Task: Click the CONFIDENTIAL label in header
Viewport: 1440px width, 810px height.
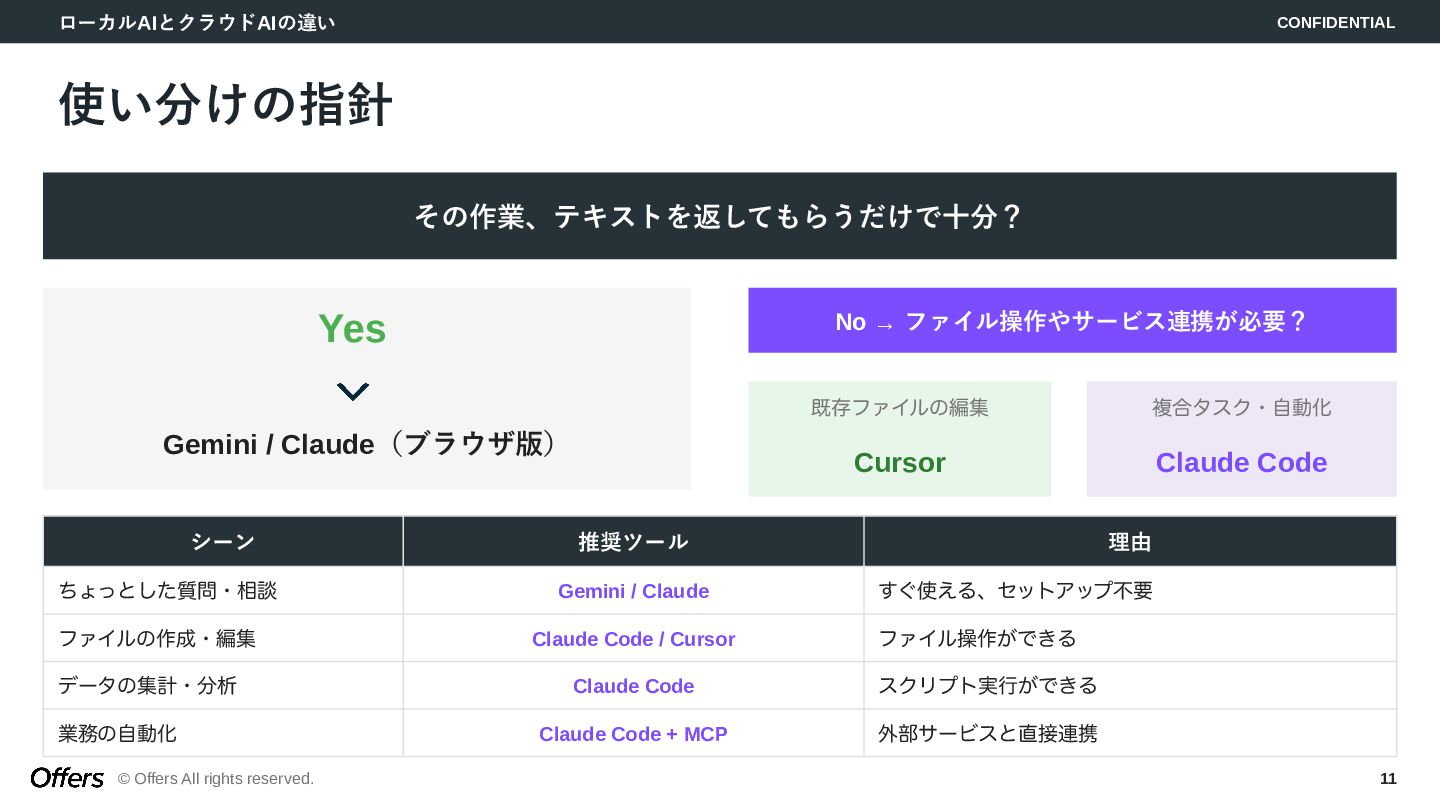Action: pos(1335,23)
